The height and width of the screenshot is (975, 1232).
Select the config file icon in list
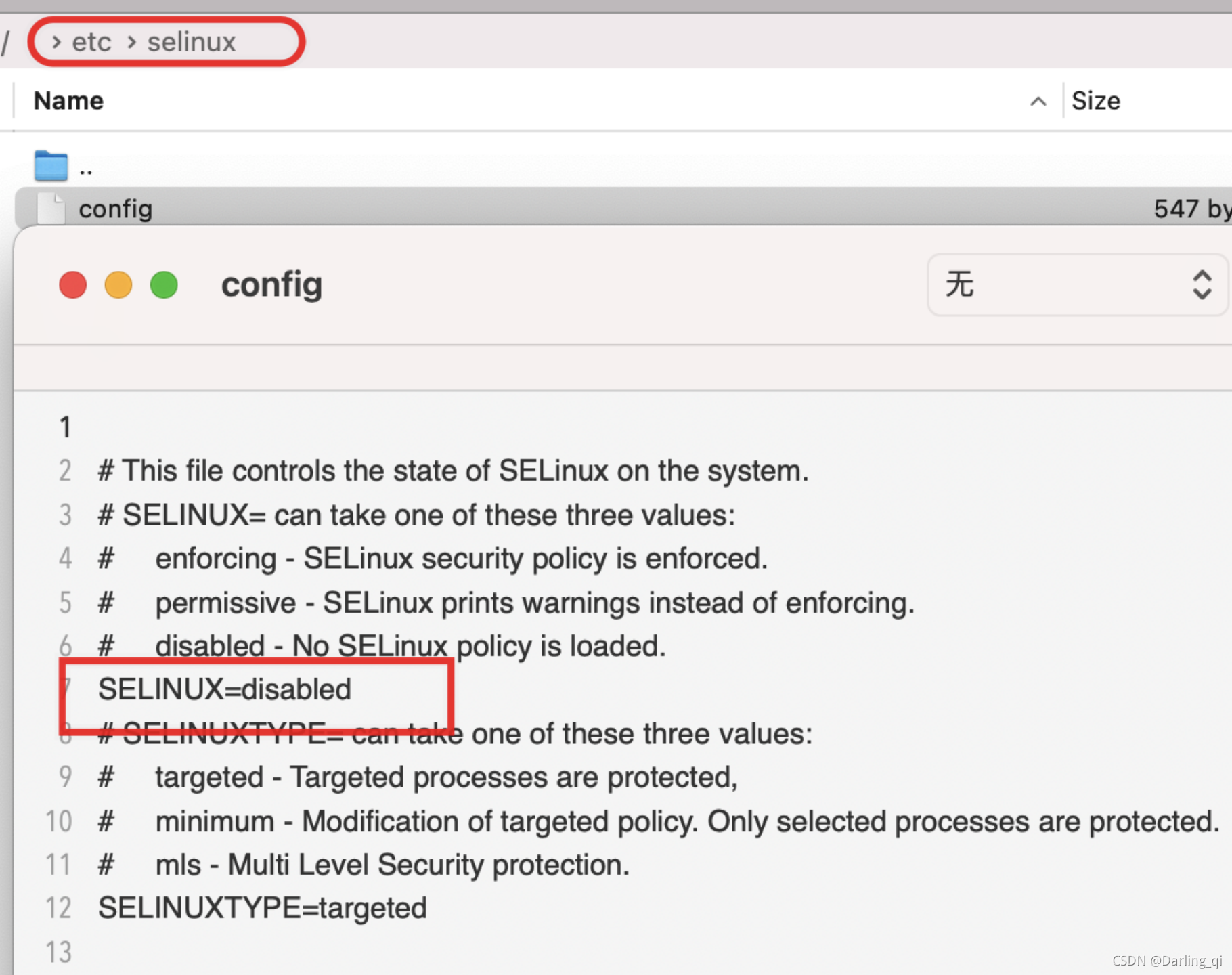click(x=51, y=209)
